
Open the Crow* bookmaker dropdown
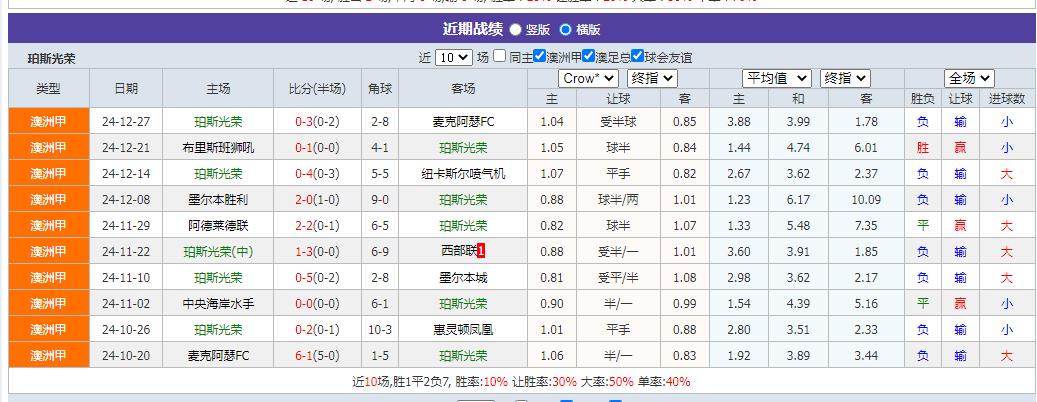[x=587, y=78]
